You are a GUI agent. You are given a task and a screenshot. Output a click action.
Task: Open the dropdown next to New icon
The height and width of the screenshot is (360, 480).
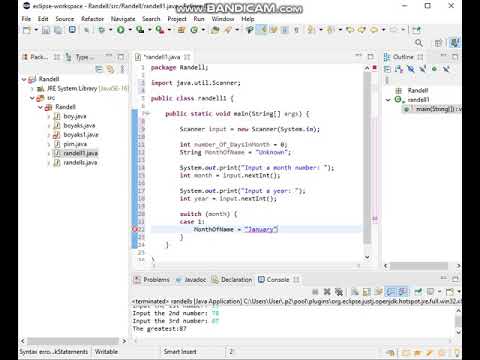click(36, 30)
